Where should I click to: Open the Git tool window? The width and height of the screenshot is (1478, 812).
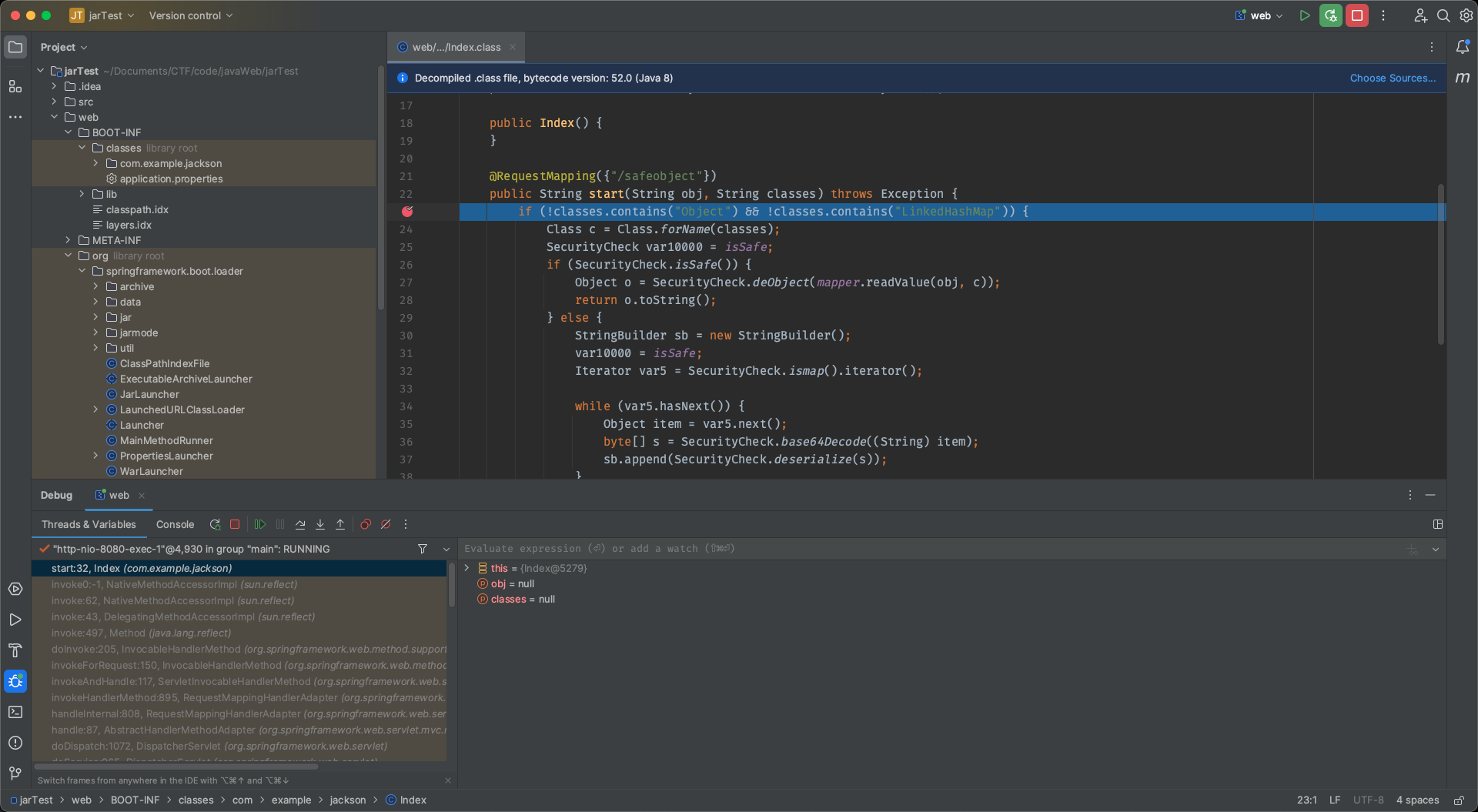click(x=15, y=773)
